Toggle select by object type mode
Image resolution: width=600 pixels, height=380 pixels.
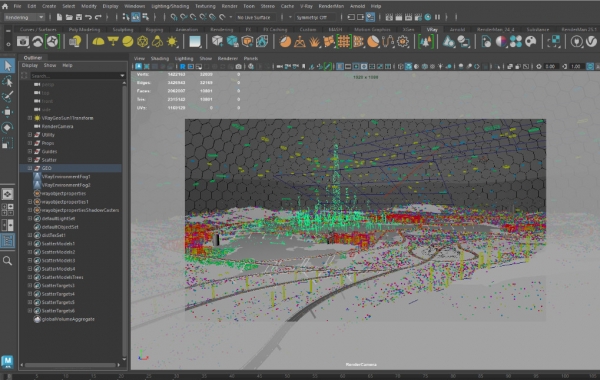[135, 17]
